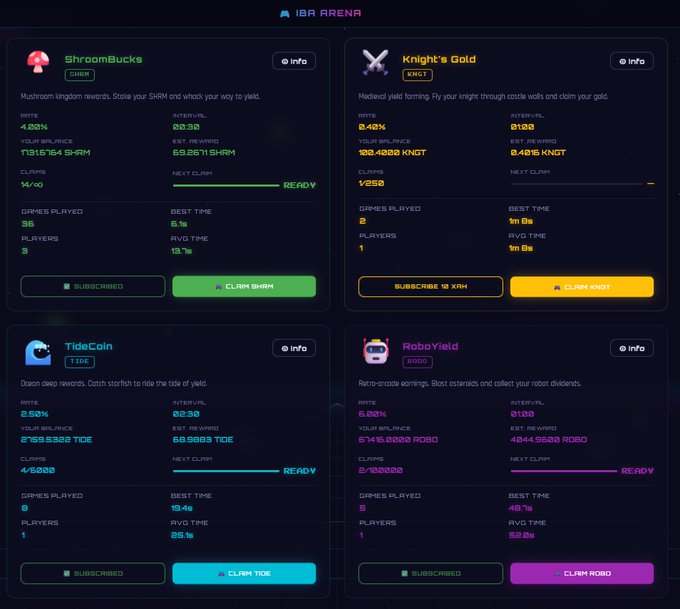The image size is (680, 609).
Task: Click the TideCoin wave icon
Action: pos(38,352)
